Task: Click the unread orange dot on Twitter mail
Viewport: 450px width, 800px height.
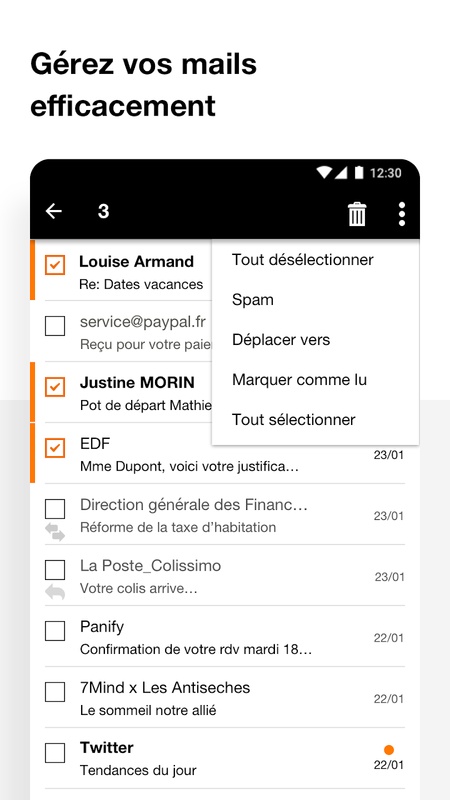Action: (389, 749)
